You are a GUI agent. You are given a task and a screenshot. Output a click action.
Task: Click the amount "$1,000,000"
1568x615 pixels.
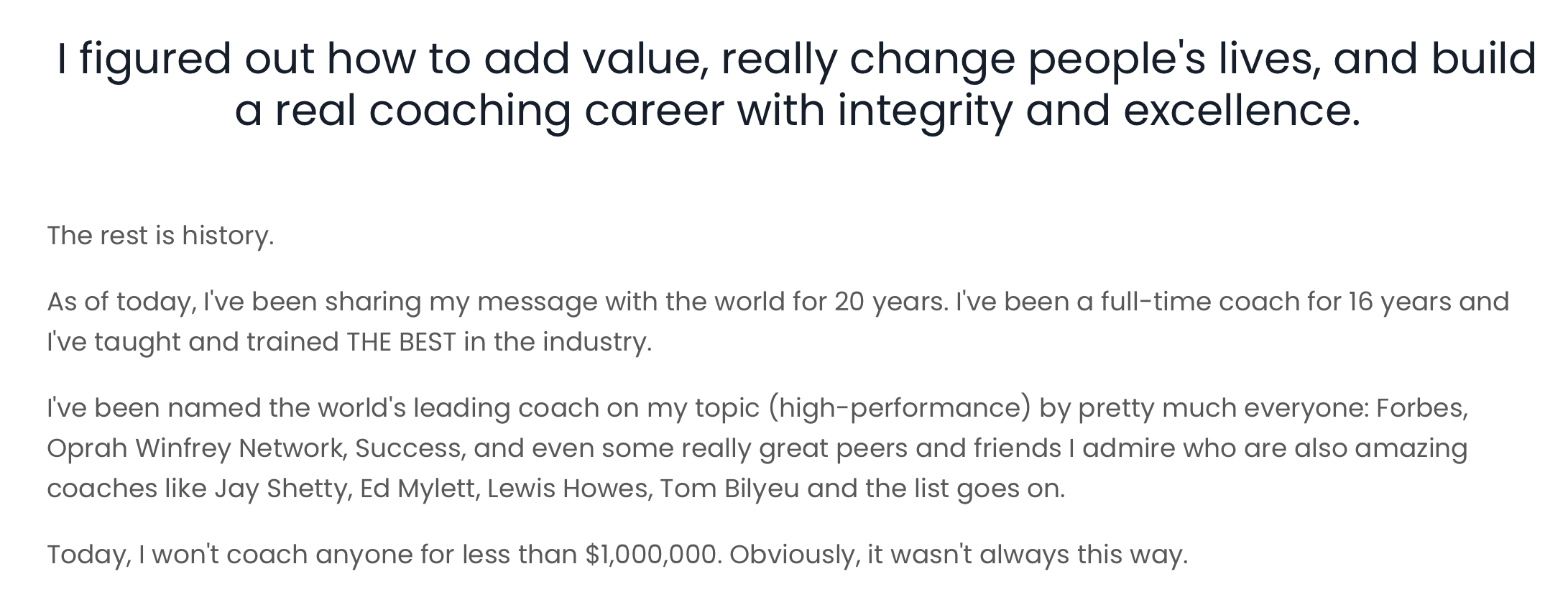tap(652, 555)
